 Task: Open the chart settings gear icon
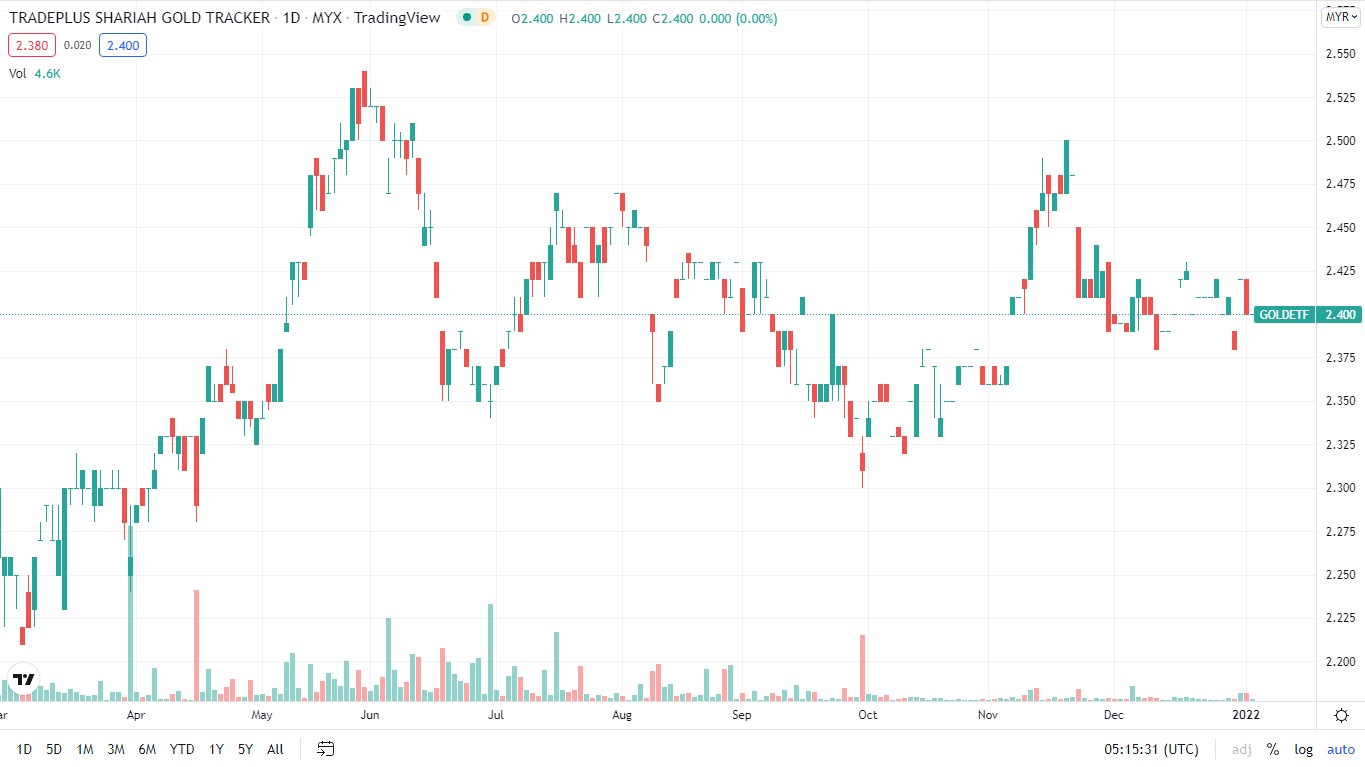coord(1341,715)
